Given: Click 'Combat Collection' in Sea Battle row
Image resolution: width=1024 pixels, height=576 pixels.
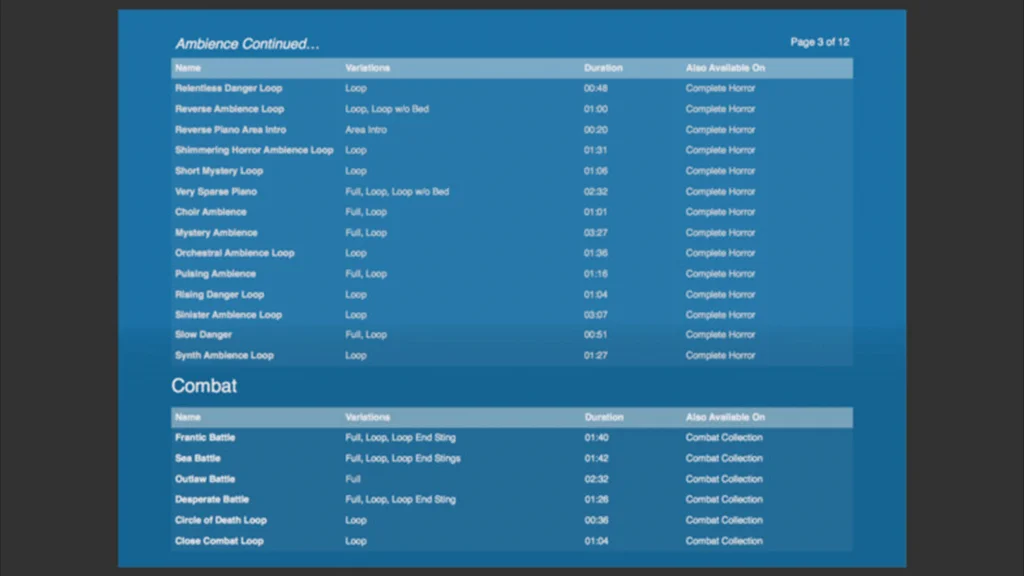Looking at the screenshot, I should [724, 459].
